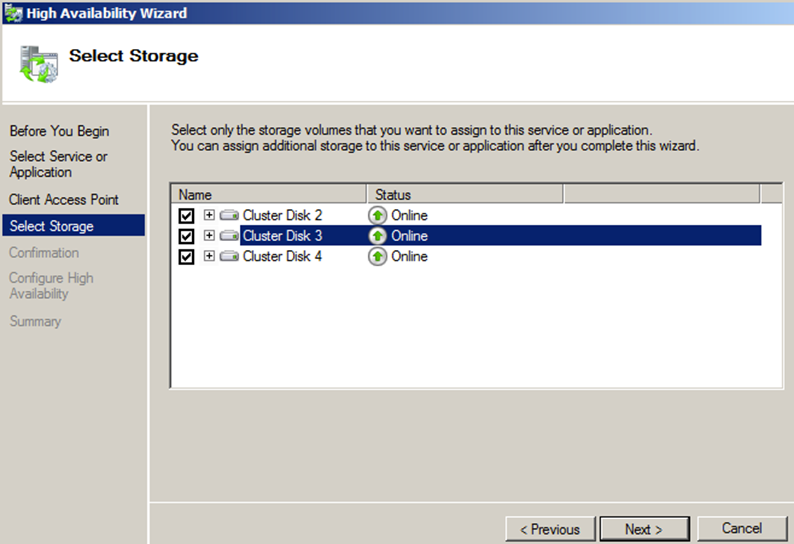The height and width of the screenshot is (544, 794).
Task: Expand the Cluster Disk 3 tree node
Action: coord(209,236)
